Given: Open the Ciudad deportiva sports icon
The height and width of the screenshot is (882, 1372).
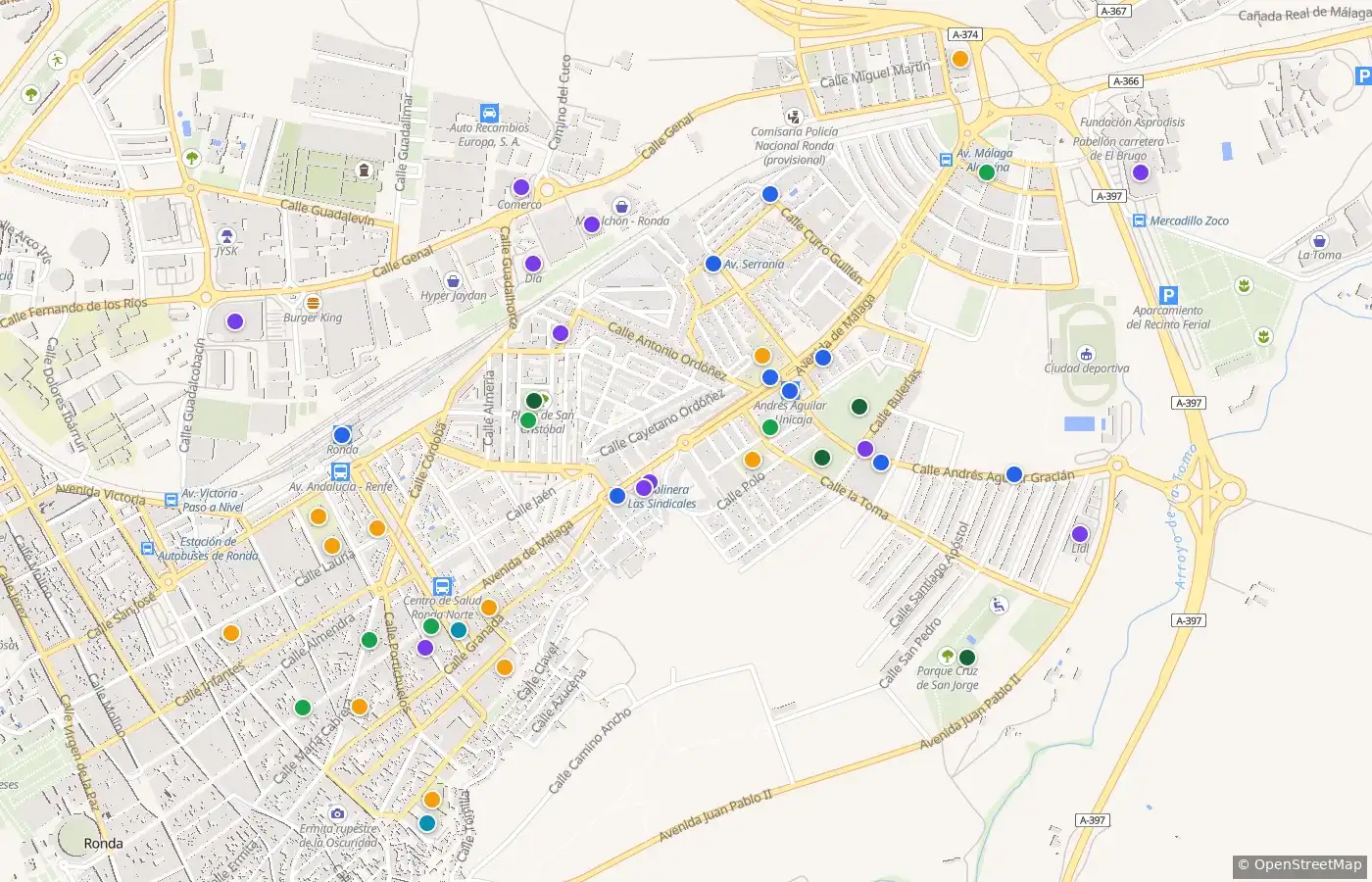Looking at the screenshot, I should pos(1086,354).
